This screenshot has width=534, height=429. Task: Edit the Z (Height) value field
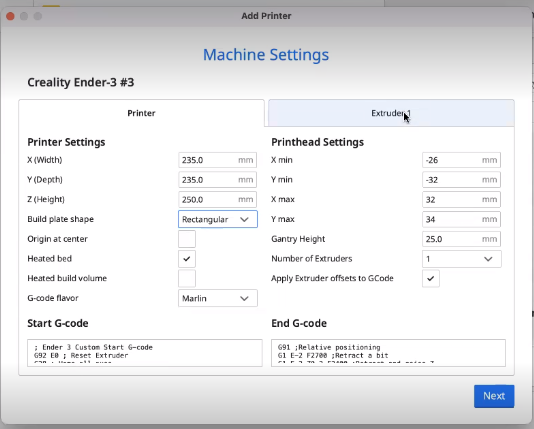click(217, 200)
